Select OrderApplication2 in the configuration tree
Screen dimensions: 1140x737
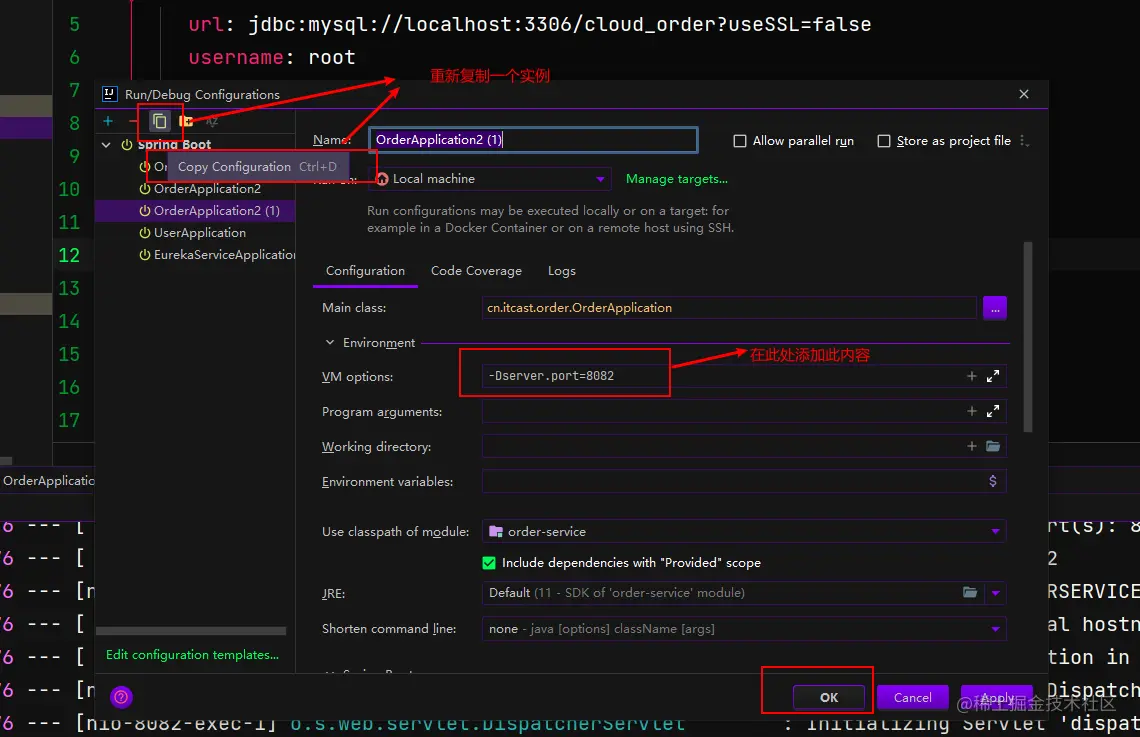(195, 189)
